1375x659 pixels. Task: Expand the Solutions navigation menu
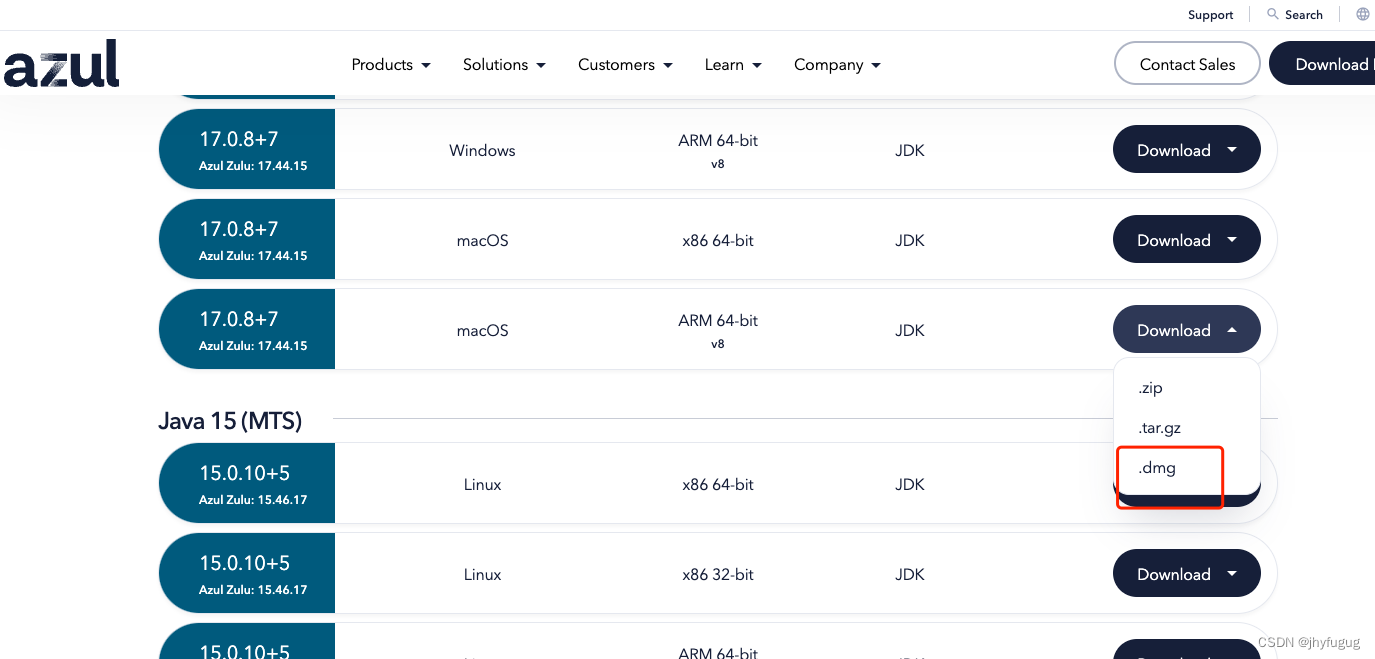point(504,64)
